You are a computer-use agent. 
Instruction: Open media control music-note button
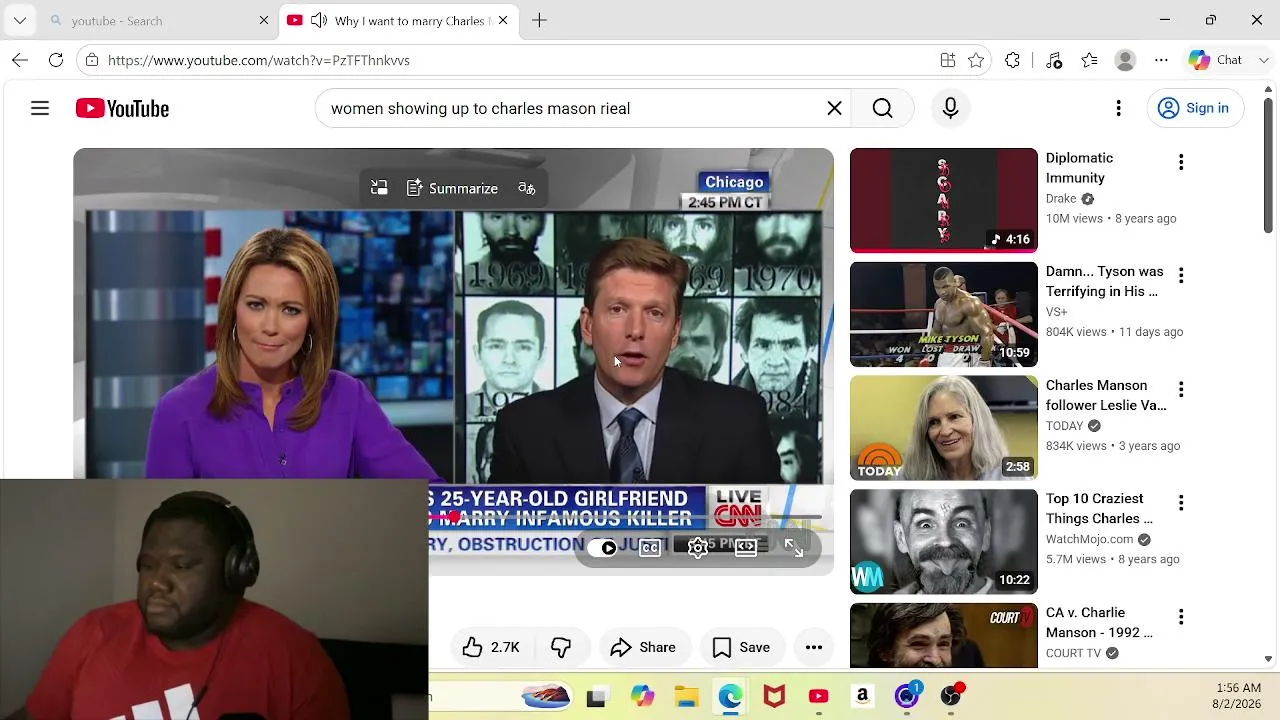tap(1054, 60)
